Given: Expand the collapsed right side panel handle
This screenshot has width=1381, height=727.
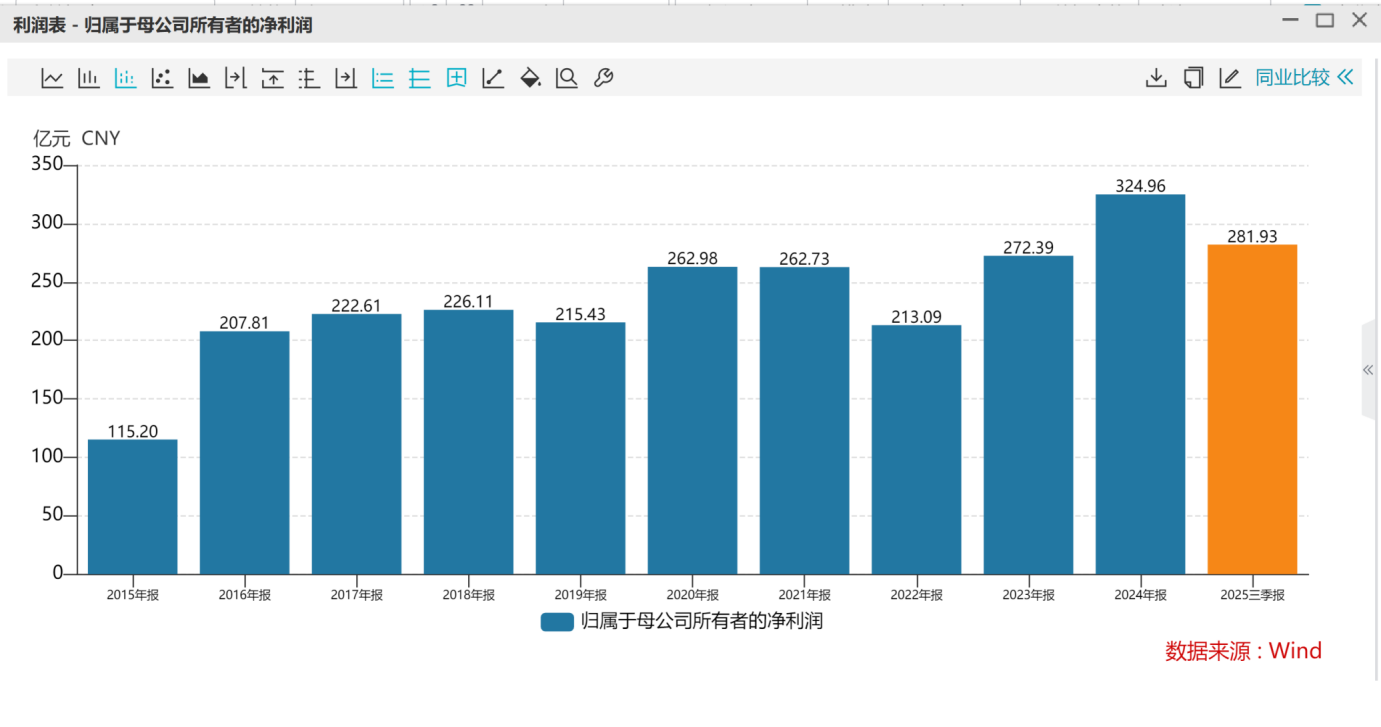Looking at the screenshot, I should pyautogui.click(x=1368, y=370).
